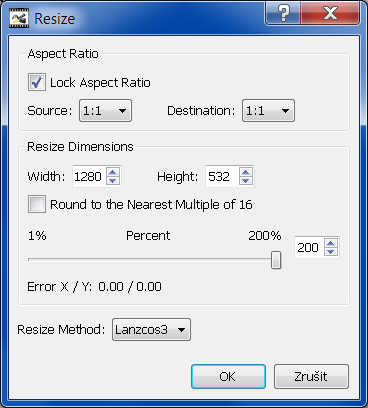Confirm the resize with the OK button
Screen dimensions: 368x408
[x=228, y=377]
